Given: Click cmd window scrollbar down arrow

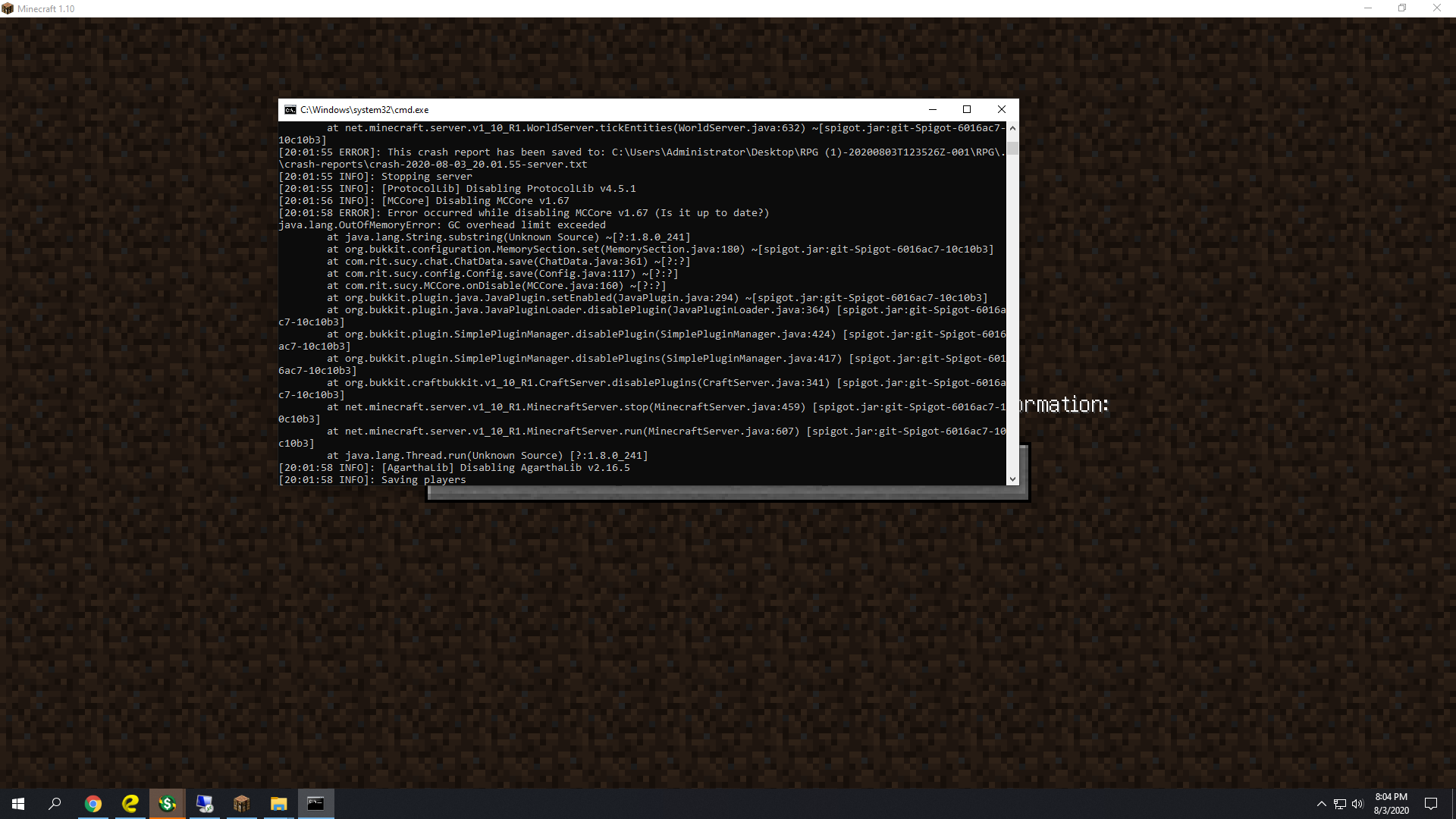Looking at the screenshot, I should (x=1012, y=479).
